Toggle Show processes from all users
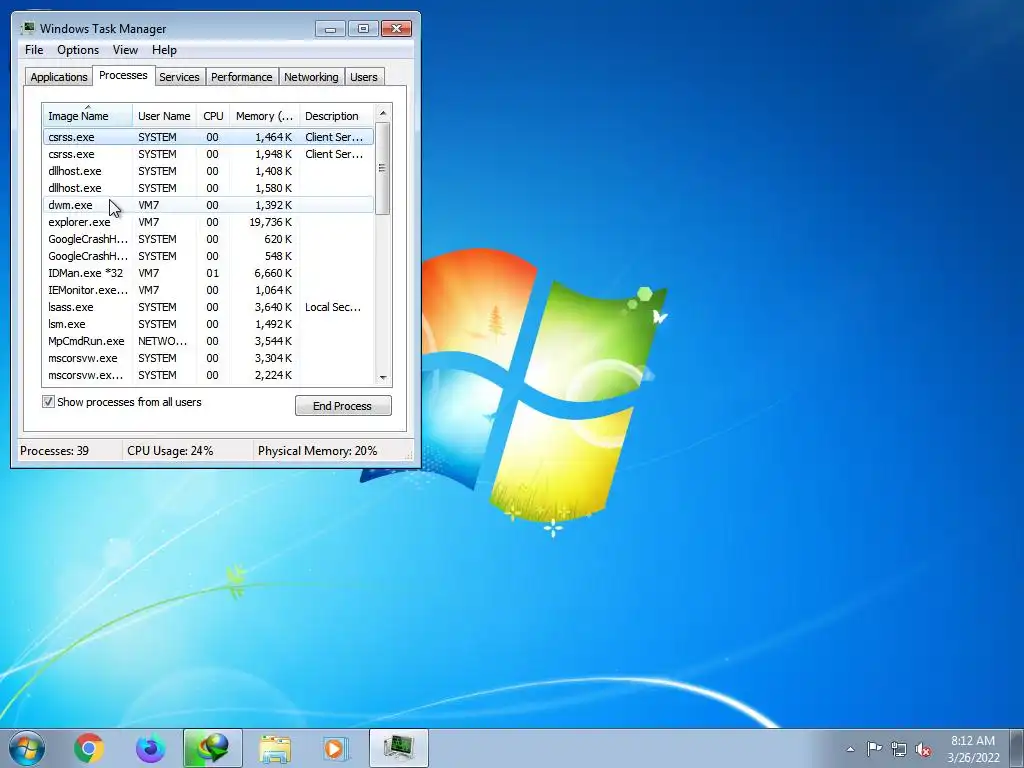The height and width of the screenshot is (768, 1024). point(48,401)
